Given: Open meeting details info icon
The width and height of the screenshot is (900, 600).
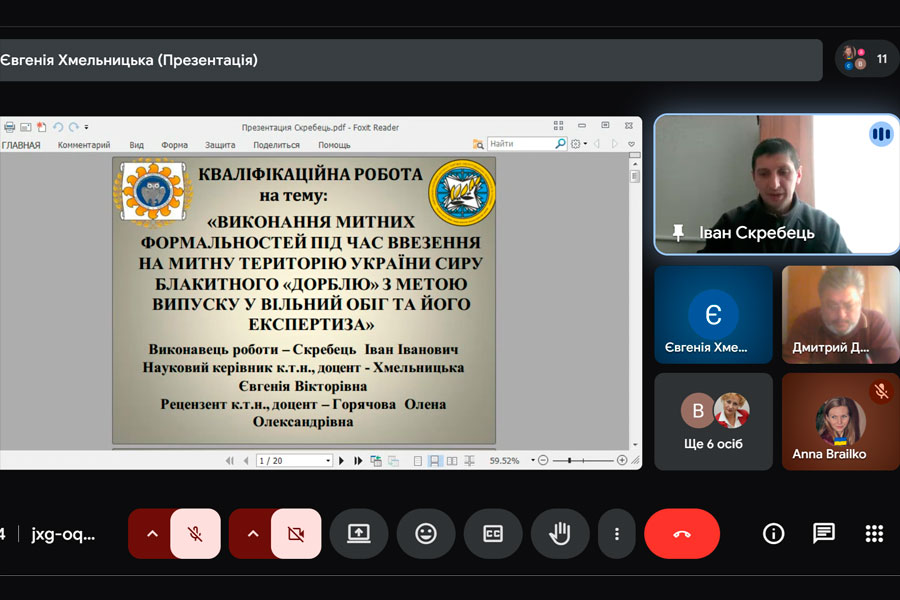Looking at the screenshot, I should 773,534.
